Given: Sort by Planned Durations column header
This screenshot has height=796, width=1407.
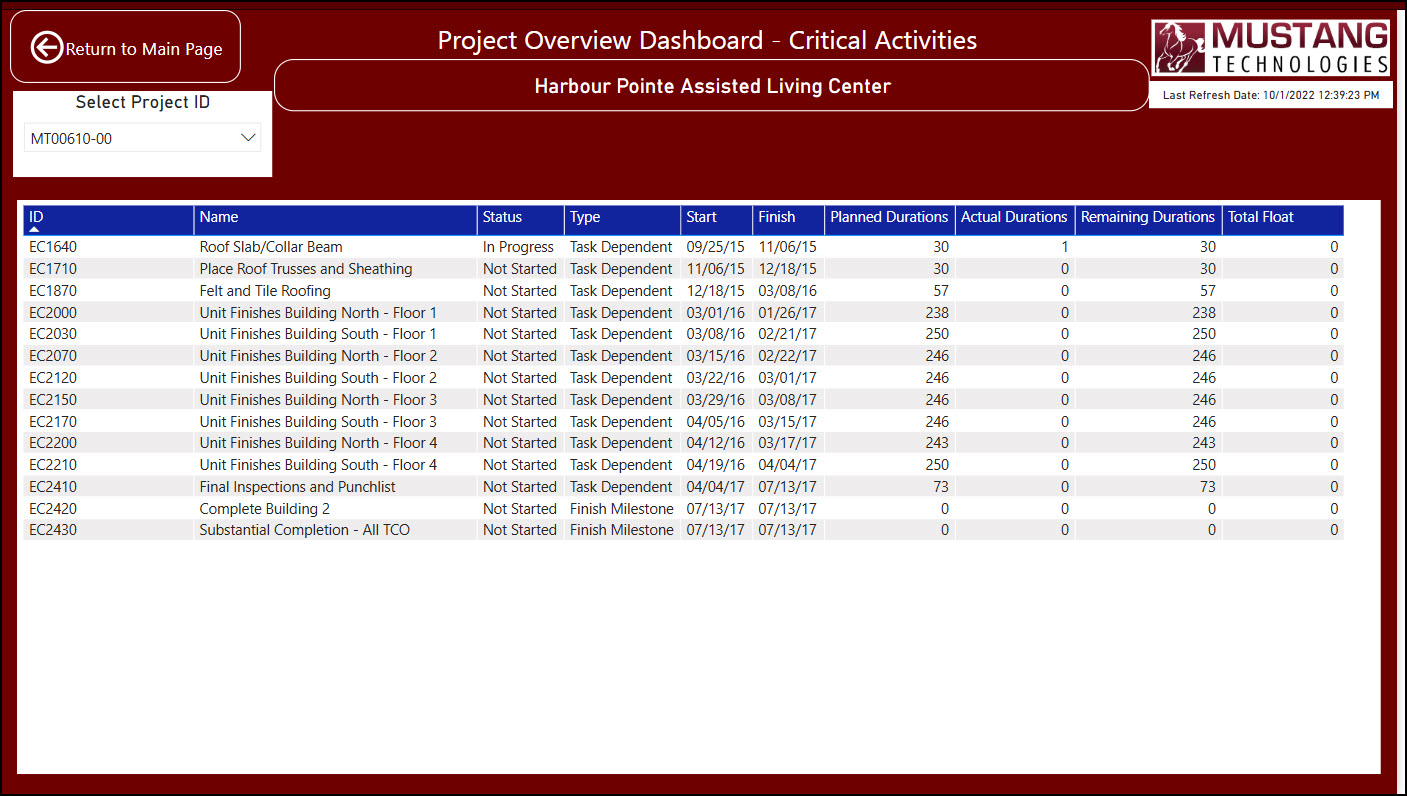Looking at the screenshot, I should [888, 217].
